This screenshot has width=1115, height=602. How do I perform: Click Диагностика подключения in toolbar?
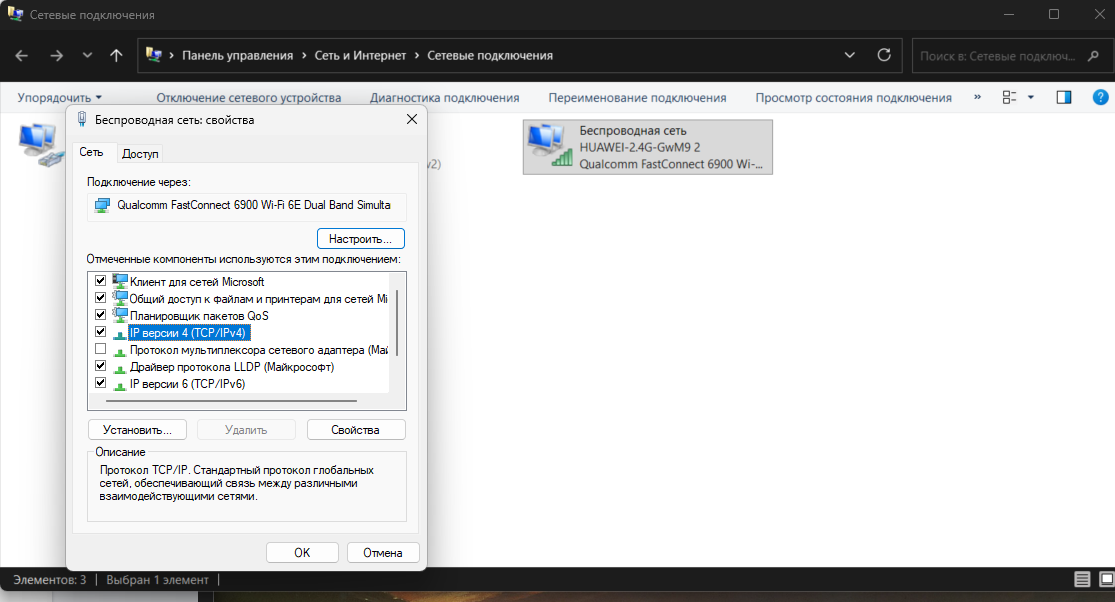[x=444, y=97]
